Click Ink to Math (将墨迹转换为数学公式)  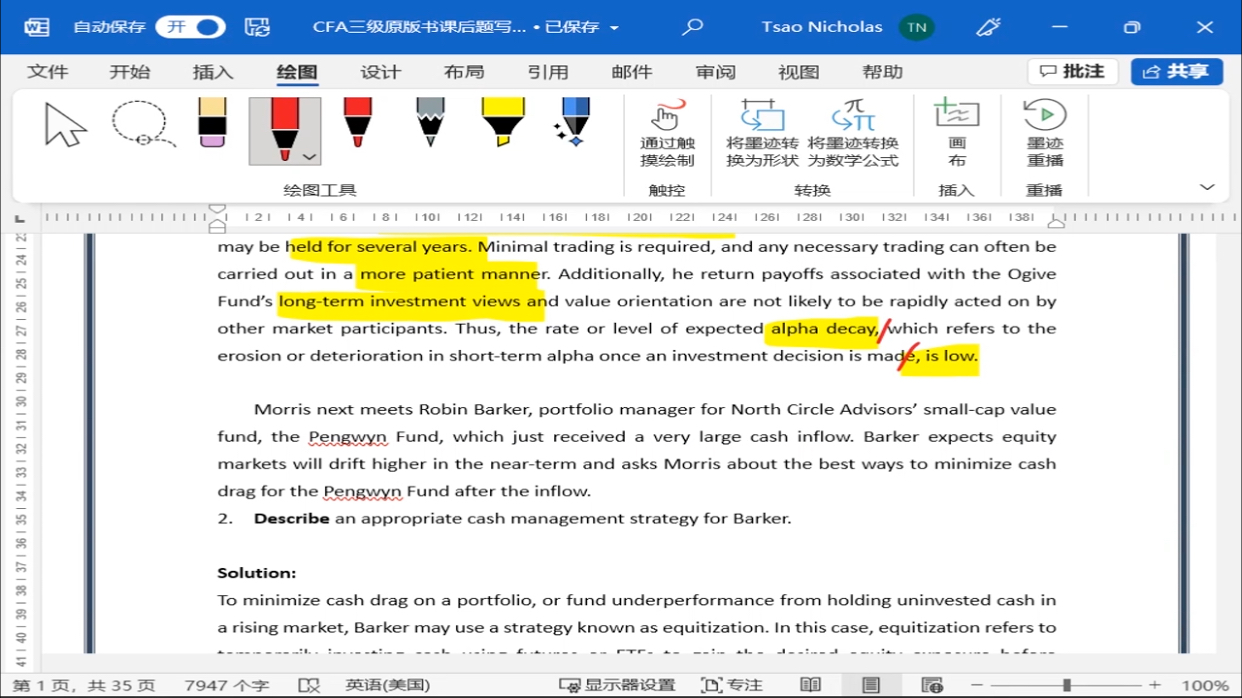[853, 133]
